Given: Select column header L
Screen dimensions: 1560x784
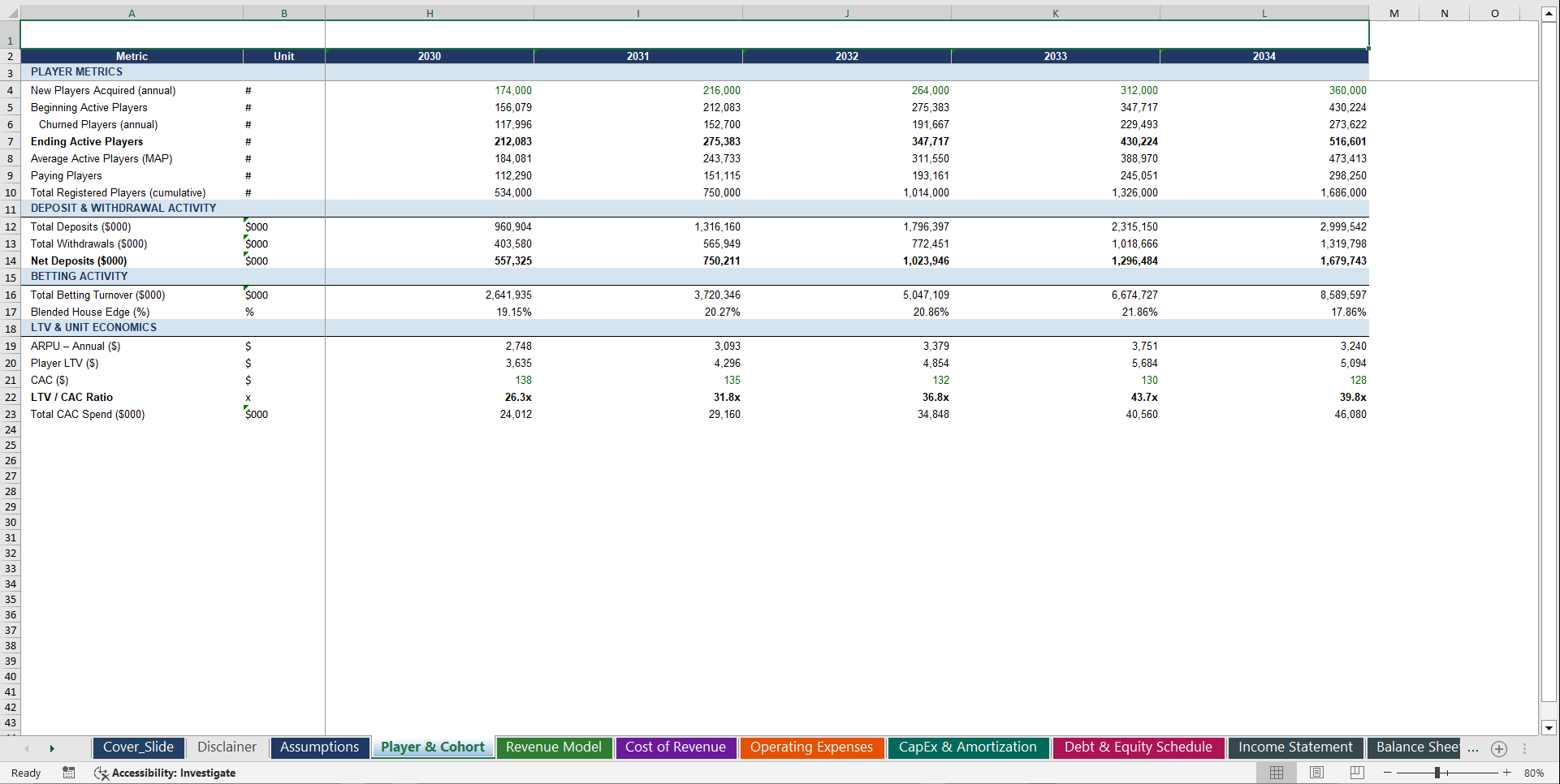Looking at the screenshot, I should click(x=1264, y=13).
